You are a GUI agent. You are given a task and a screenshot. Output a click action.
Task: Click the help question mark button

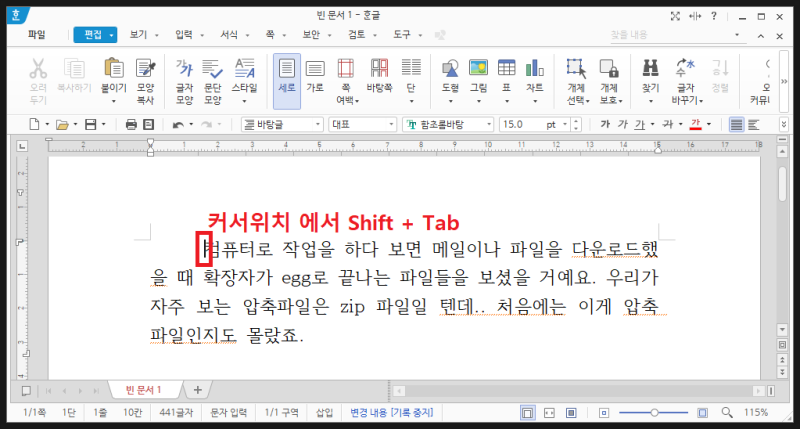(x=714, y=16)
